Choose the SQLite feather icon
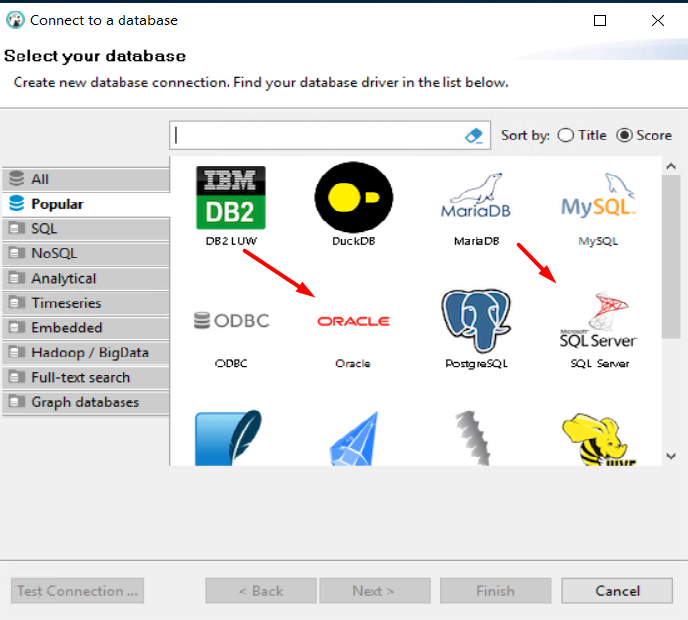 tap(229, 437)
